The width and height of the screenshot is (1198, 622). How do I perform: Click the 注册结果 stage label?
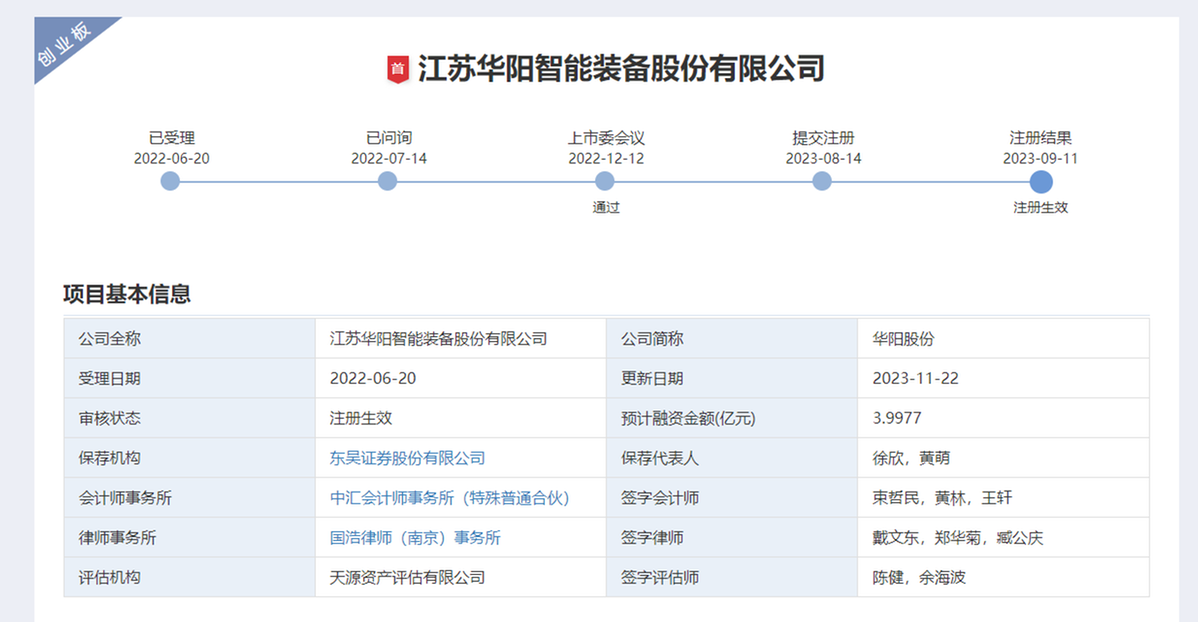(x=1041, y=138)
